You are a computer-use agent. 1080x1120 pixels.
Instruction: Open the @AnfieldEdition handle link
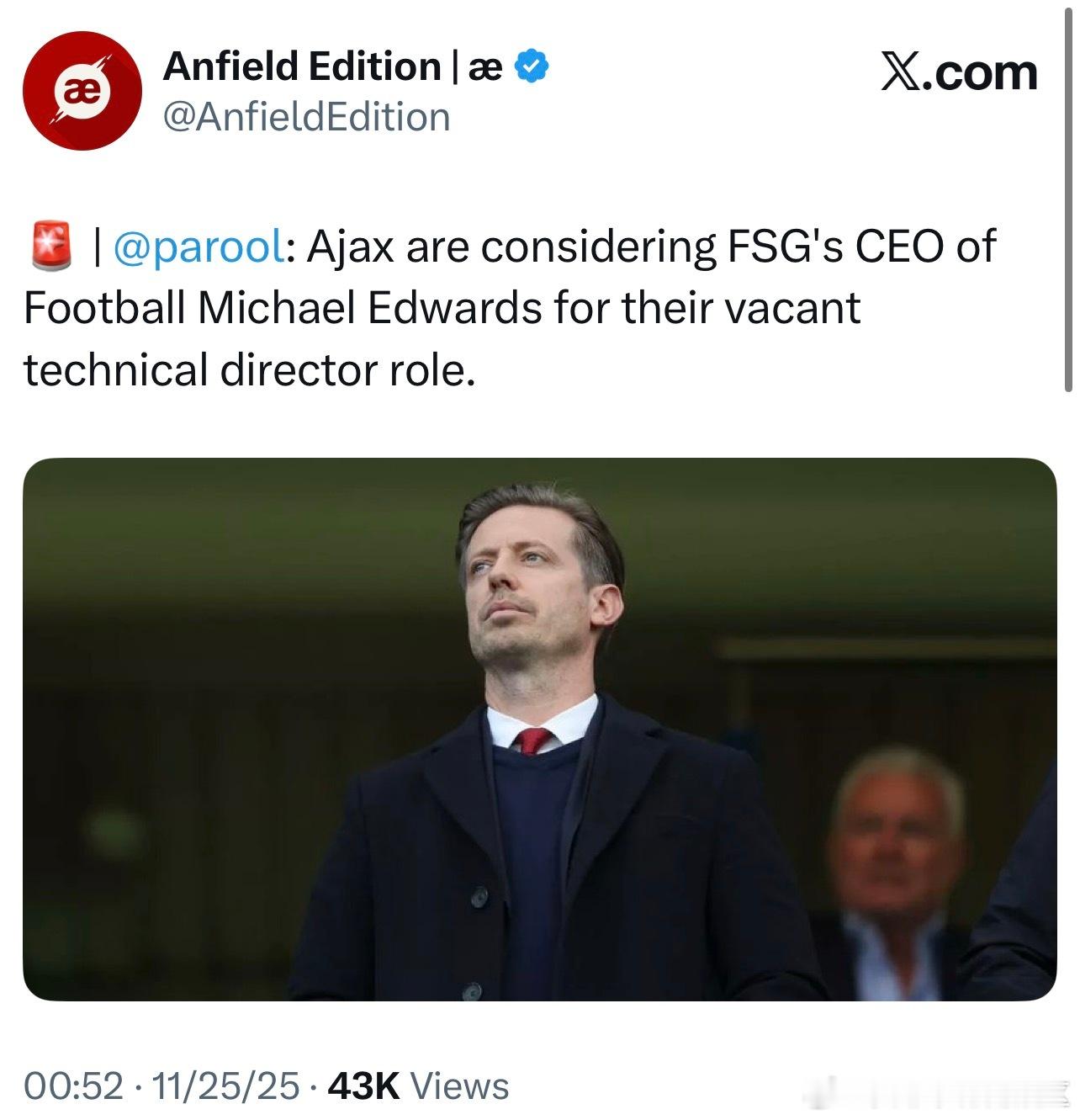click(x=306, y=118)
